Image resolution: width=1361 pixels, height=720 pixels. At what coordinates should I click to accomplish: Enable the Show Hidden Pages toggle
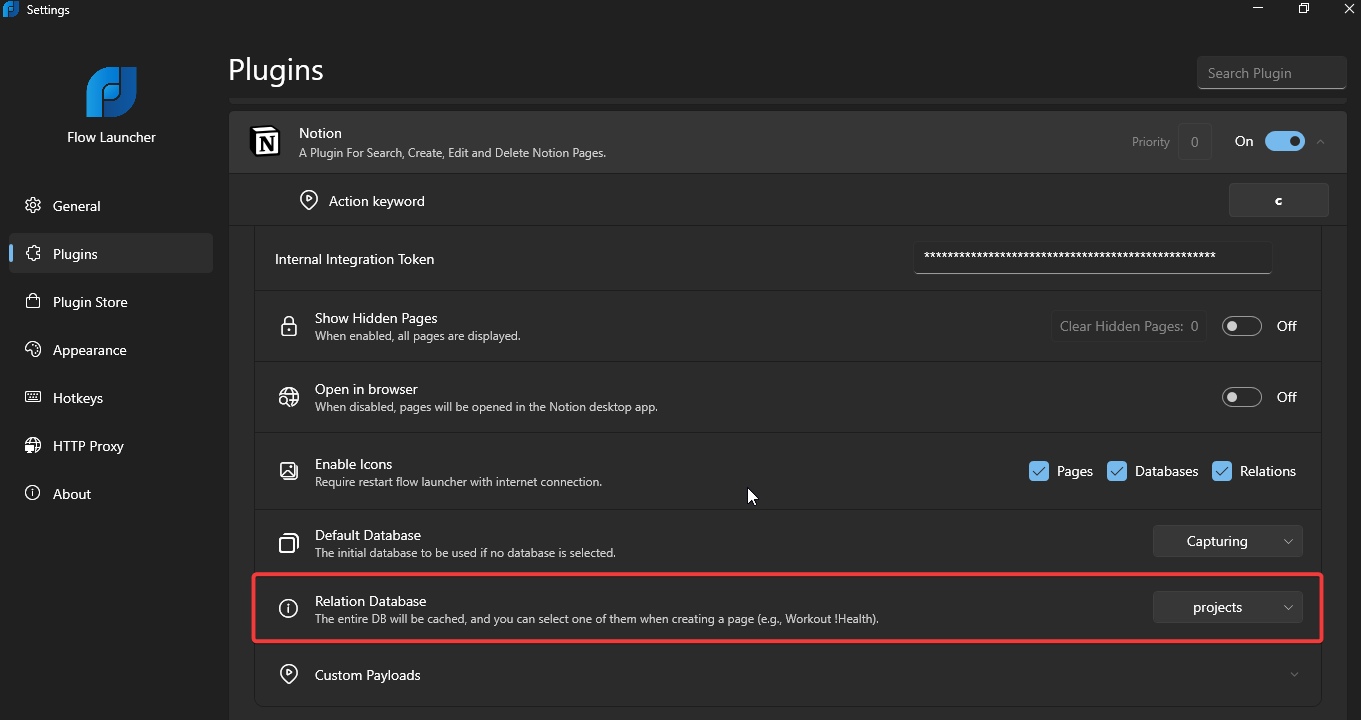(1242, 326)
